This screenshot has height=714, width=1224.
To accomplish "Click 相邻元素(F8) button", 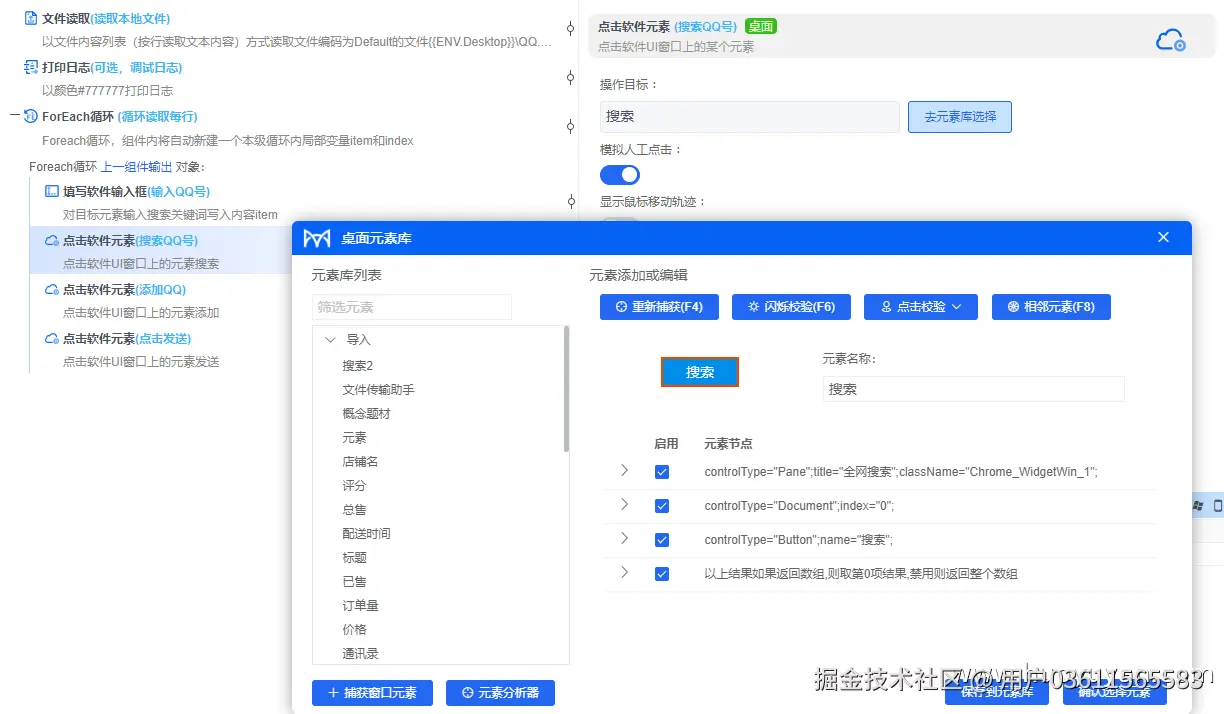I will click(1051, 307).
